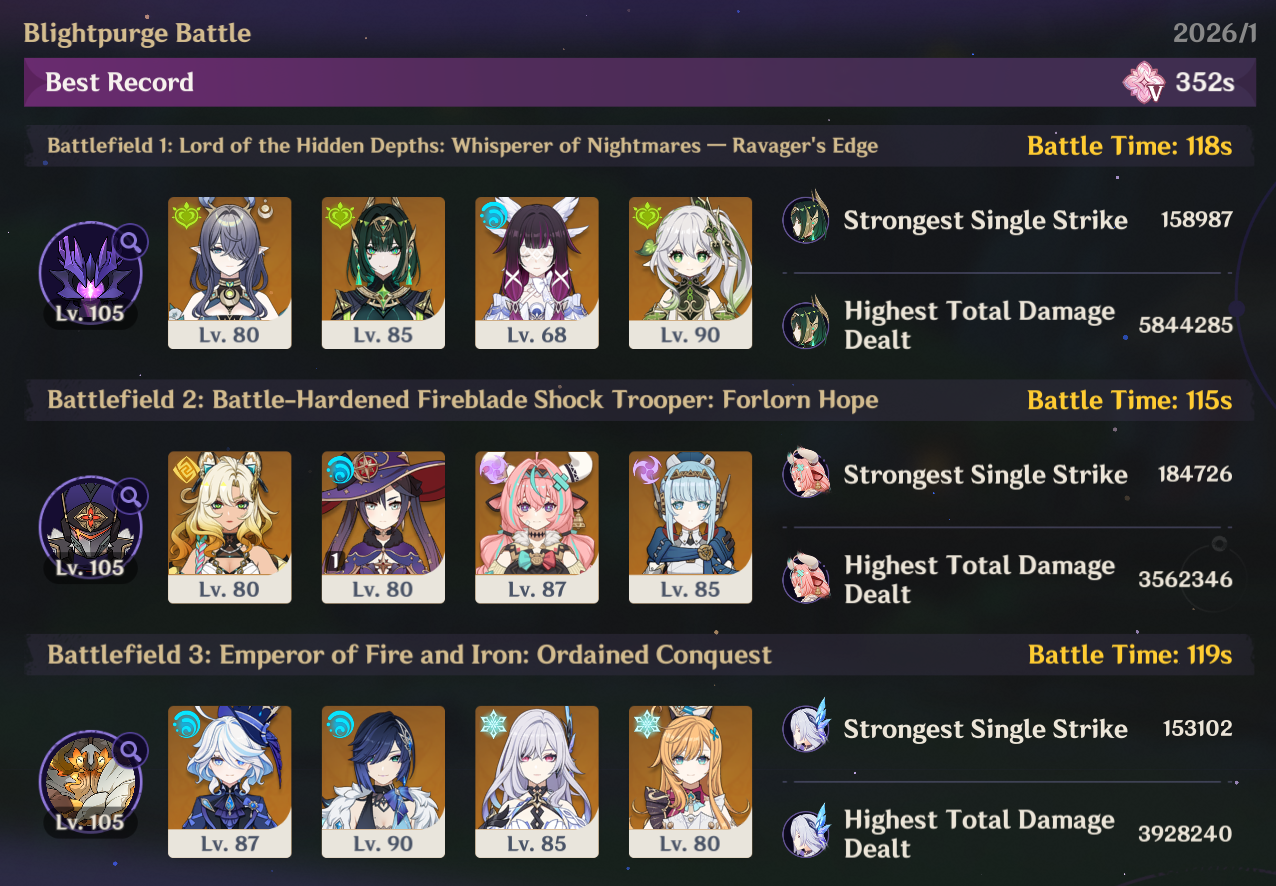Viewport: 1276px width, 886px height.
Task: Inspect Battlefield 1 boss magnifier icon
Action: (x=131, y=241)
